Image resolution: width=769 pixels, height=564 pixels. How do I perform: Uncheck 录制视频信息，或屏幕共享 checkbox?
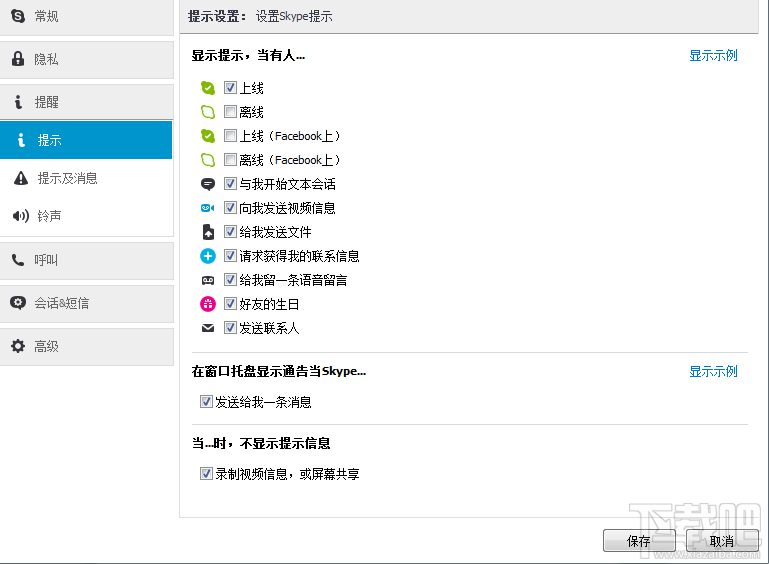[x=206, y=474]
